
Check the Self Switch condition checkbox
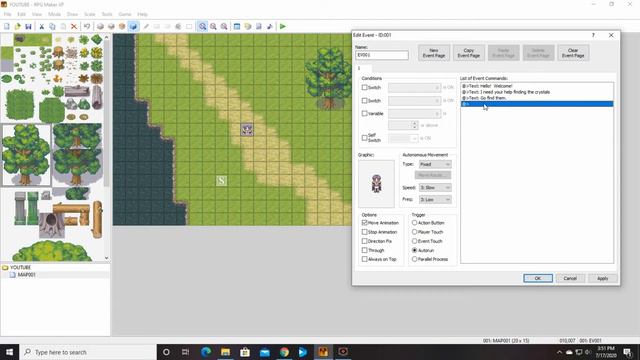[x=364, y=138]
